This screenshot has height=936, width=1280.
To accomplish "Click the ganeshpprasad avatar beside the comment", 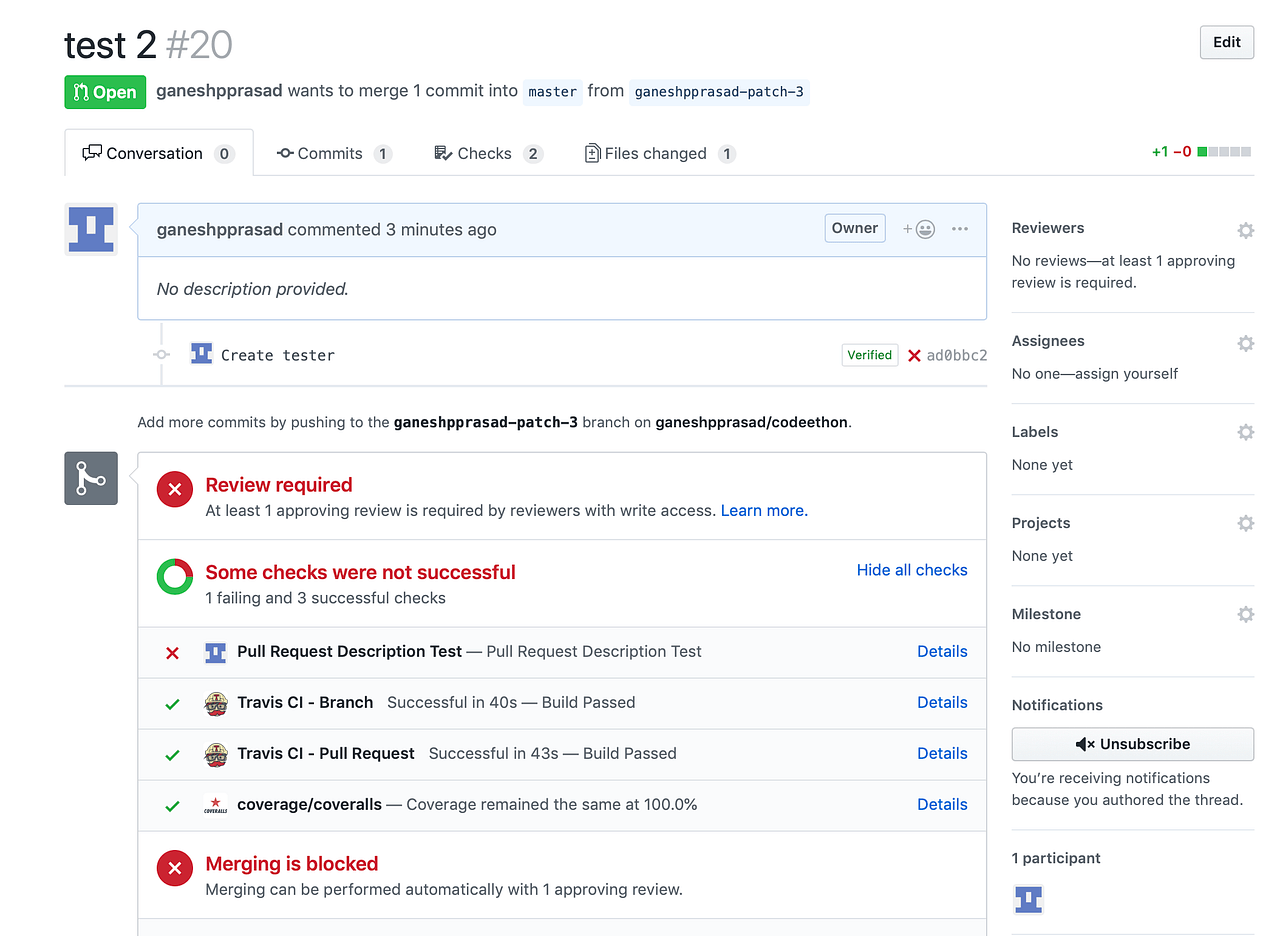I will tap(91, 228).
